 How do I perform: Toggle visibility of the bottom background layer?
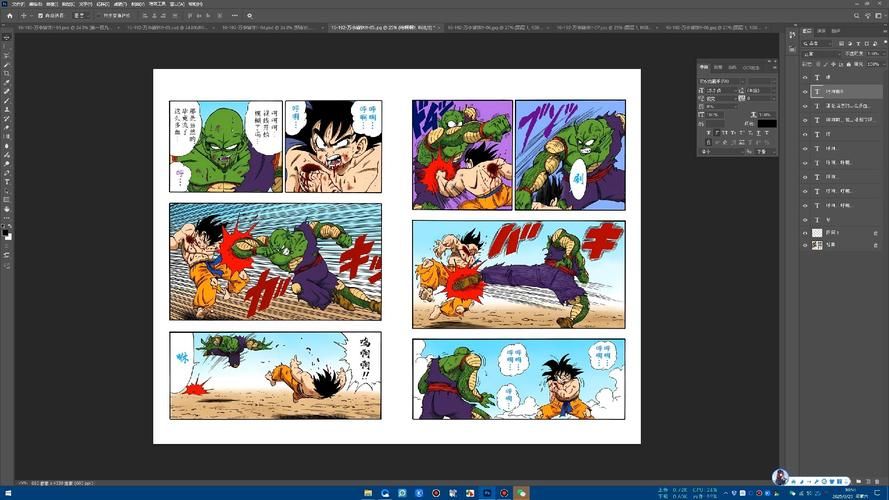tap(805, 245)
